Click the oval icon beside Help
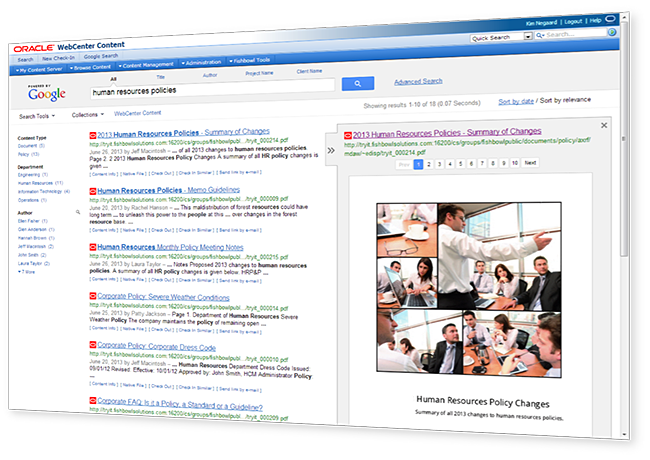Screen dimensions: 650x460 [610, 19]
